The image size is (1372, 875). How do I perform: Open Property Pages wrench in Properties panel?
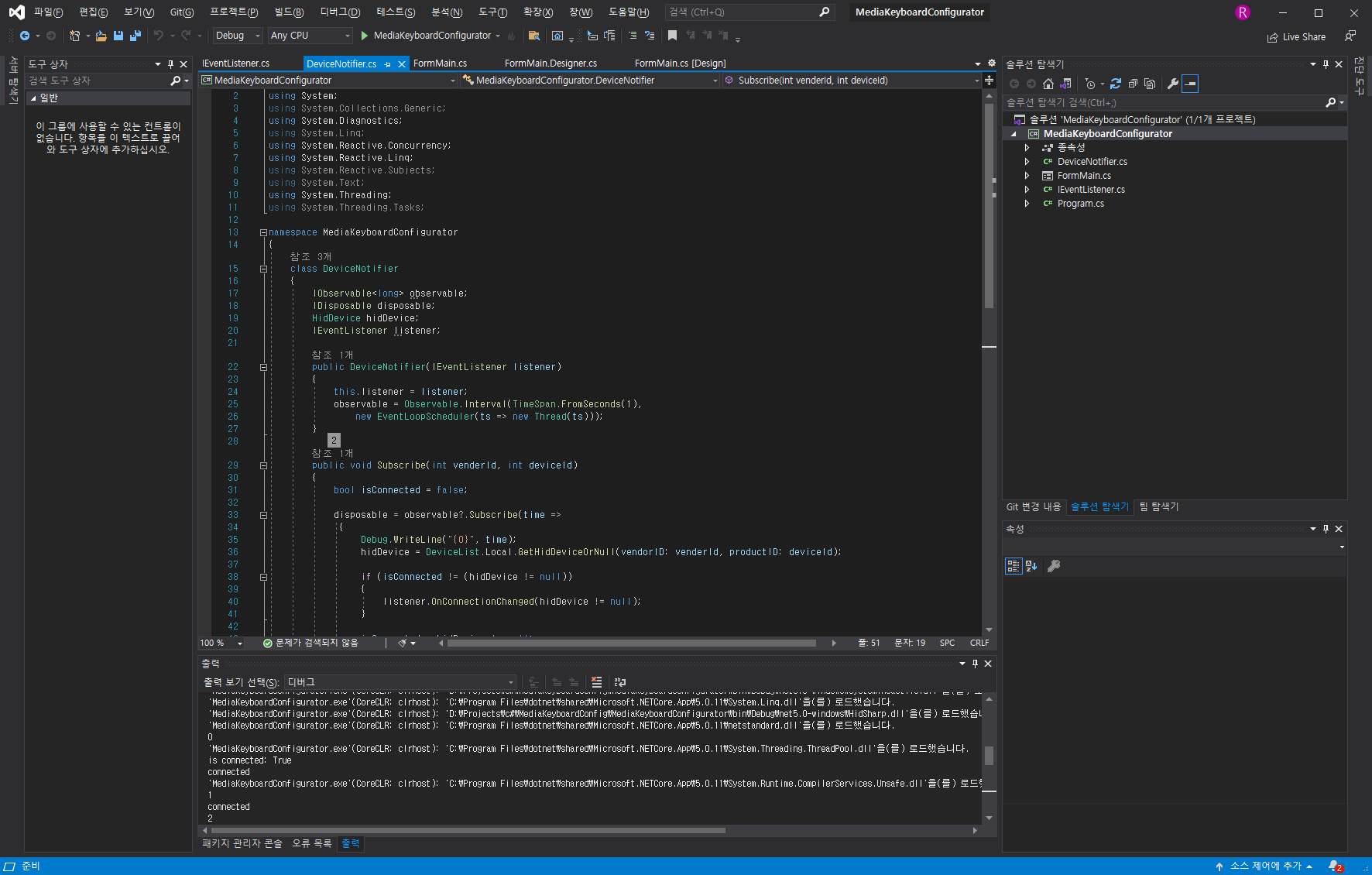click(x=1054, y=566)
